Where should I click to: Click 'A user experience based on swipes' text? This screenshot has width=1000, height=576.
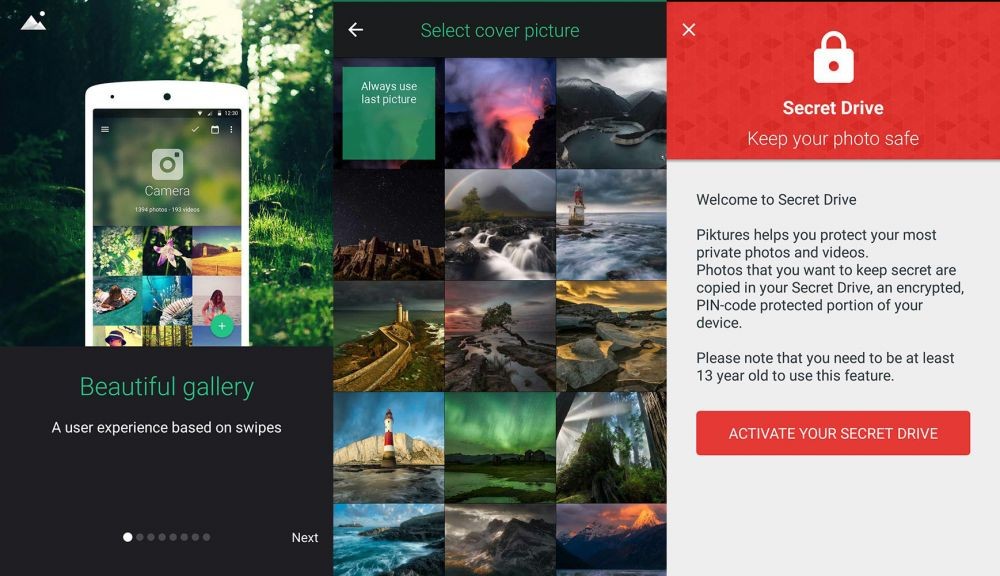click(166, 427)
